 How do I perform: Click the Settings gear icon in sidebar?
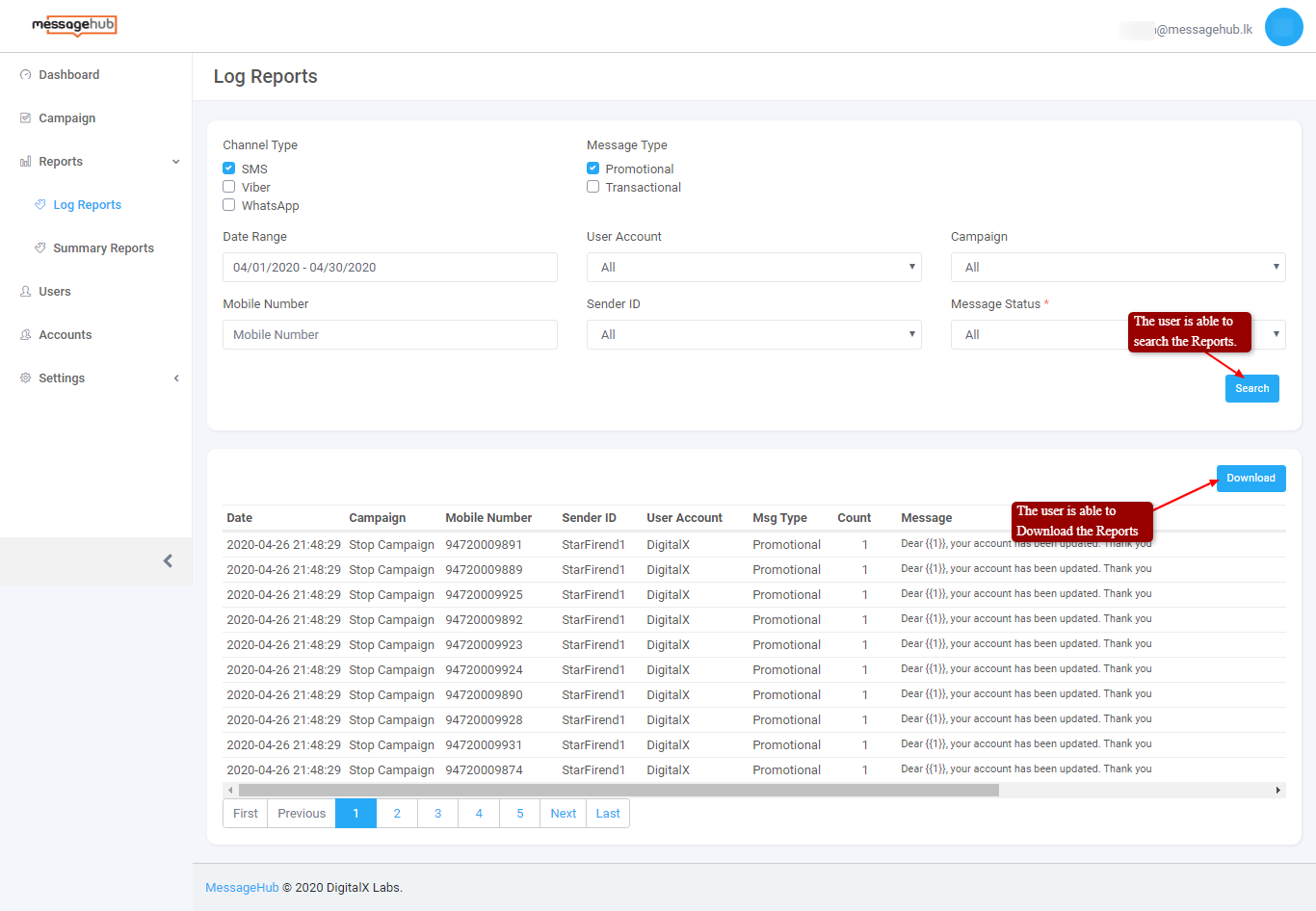[x=25, y=378]
